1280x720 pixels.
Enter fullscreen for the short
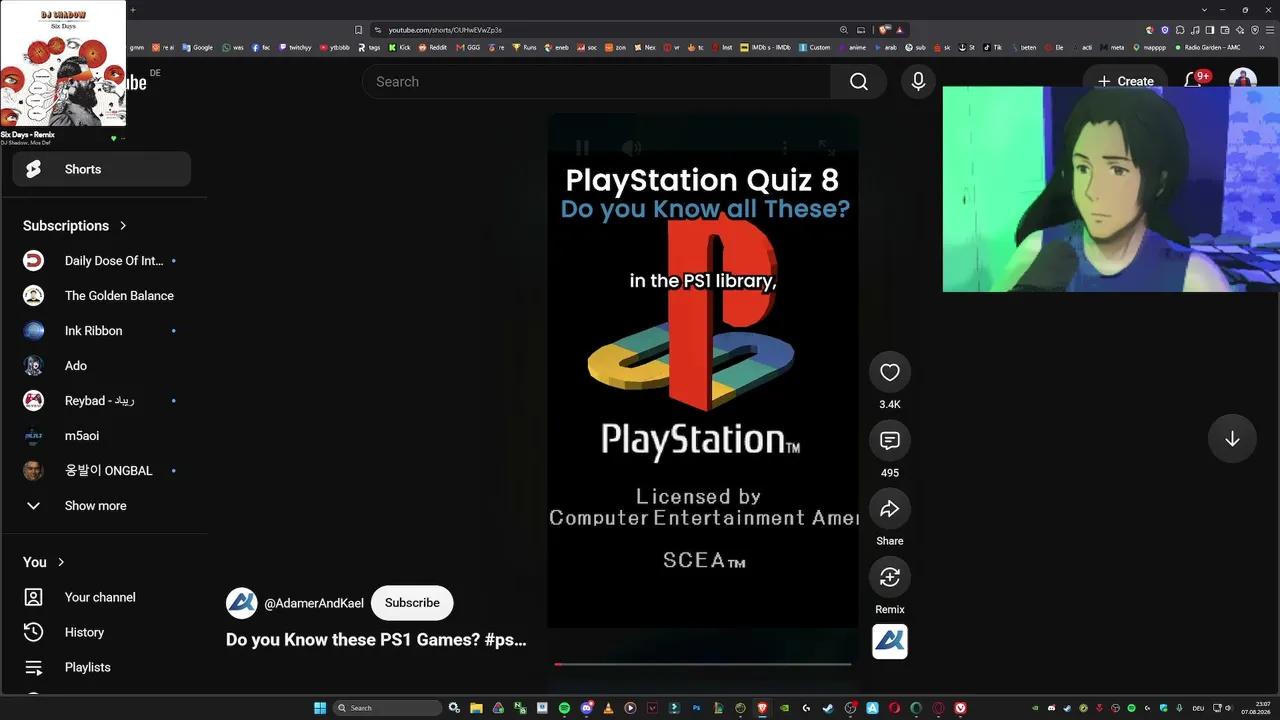(826, 148)
